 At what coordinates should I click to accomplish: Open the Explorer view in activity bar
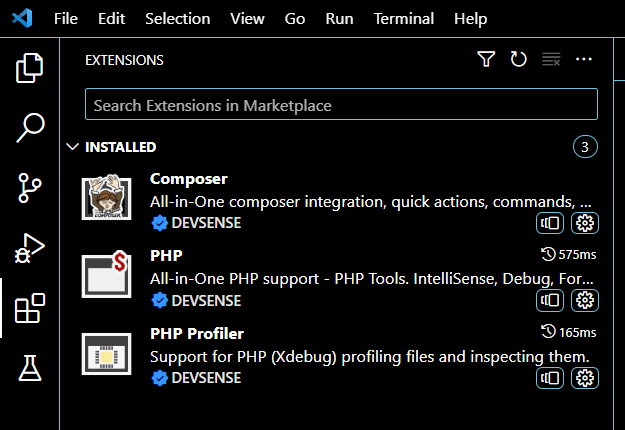coord(30,69)
